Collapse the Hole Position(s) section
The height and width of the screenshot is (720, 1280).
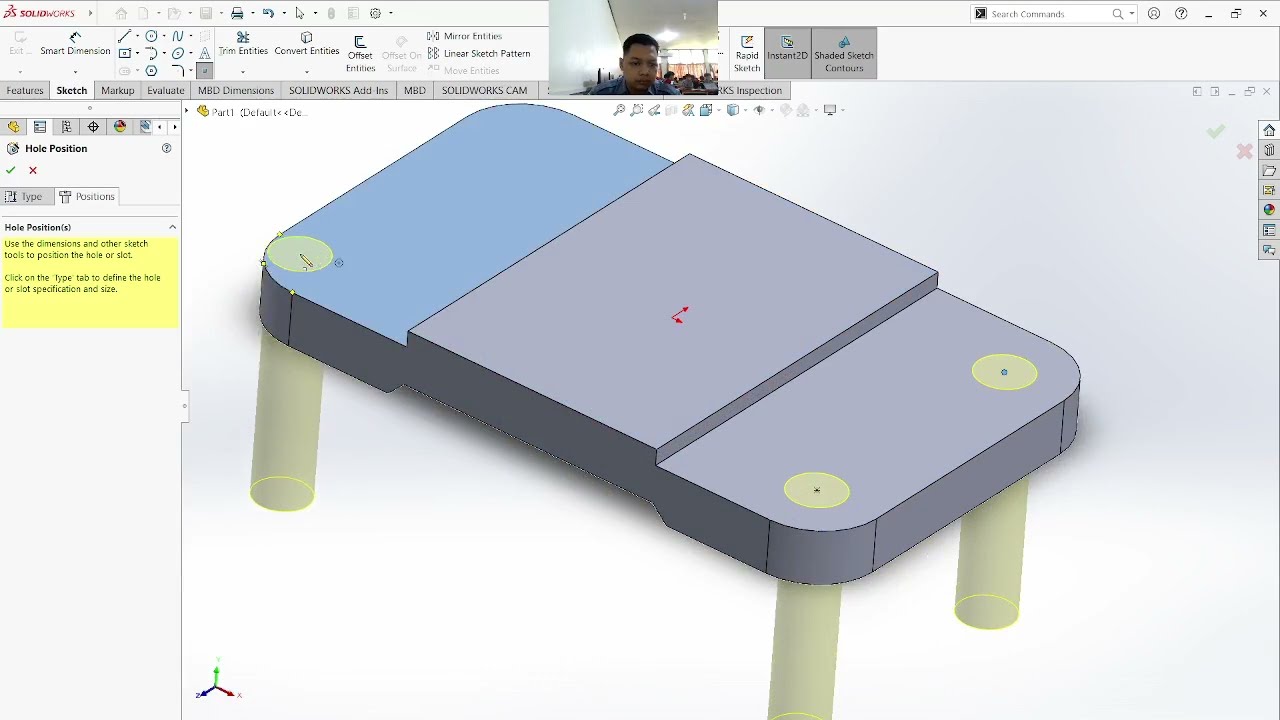(x=172, y=227)
